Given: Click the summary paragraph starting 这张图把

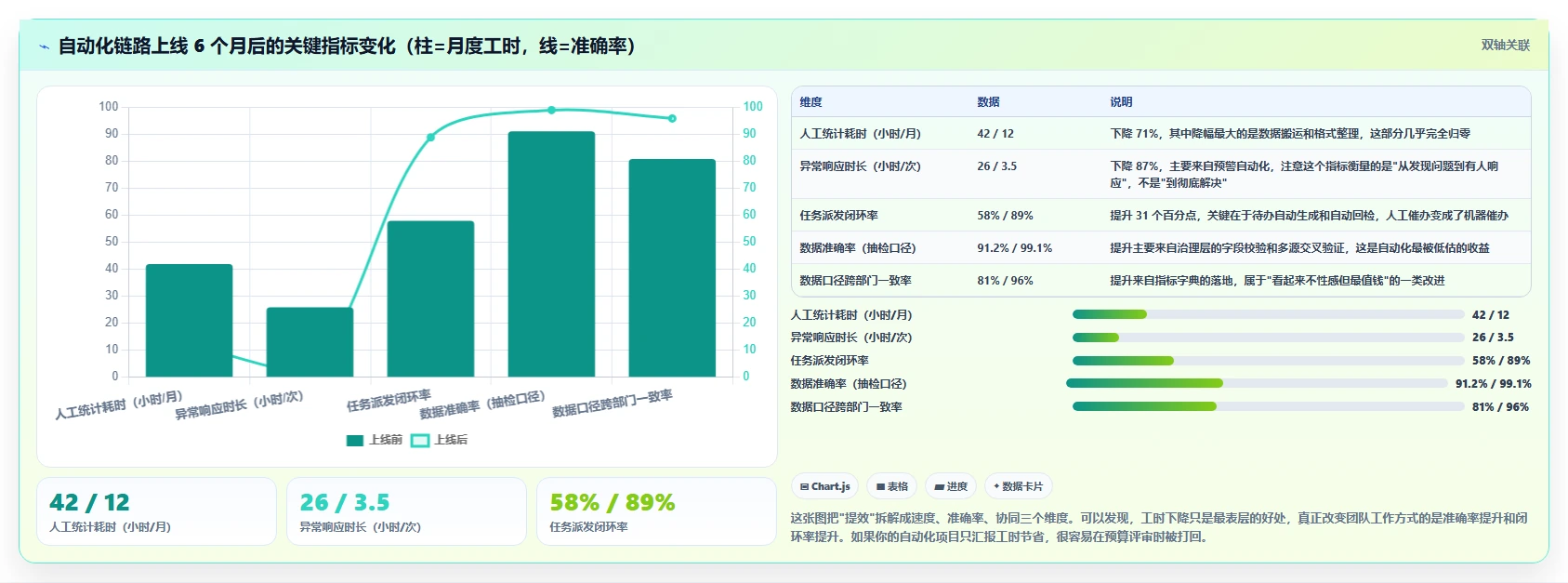Looking at the screenshot, I should (x=1159, y=527).
